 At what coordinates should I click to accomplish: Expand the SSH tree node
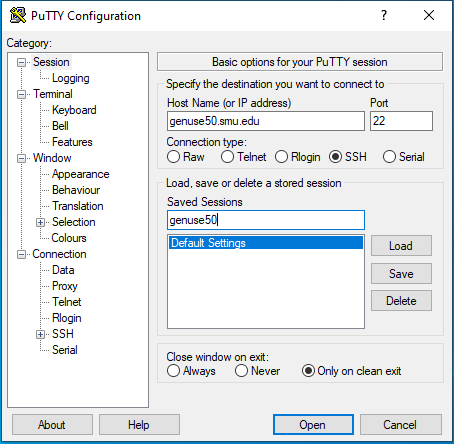coord(40,334)
